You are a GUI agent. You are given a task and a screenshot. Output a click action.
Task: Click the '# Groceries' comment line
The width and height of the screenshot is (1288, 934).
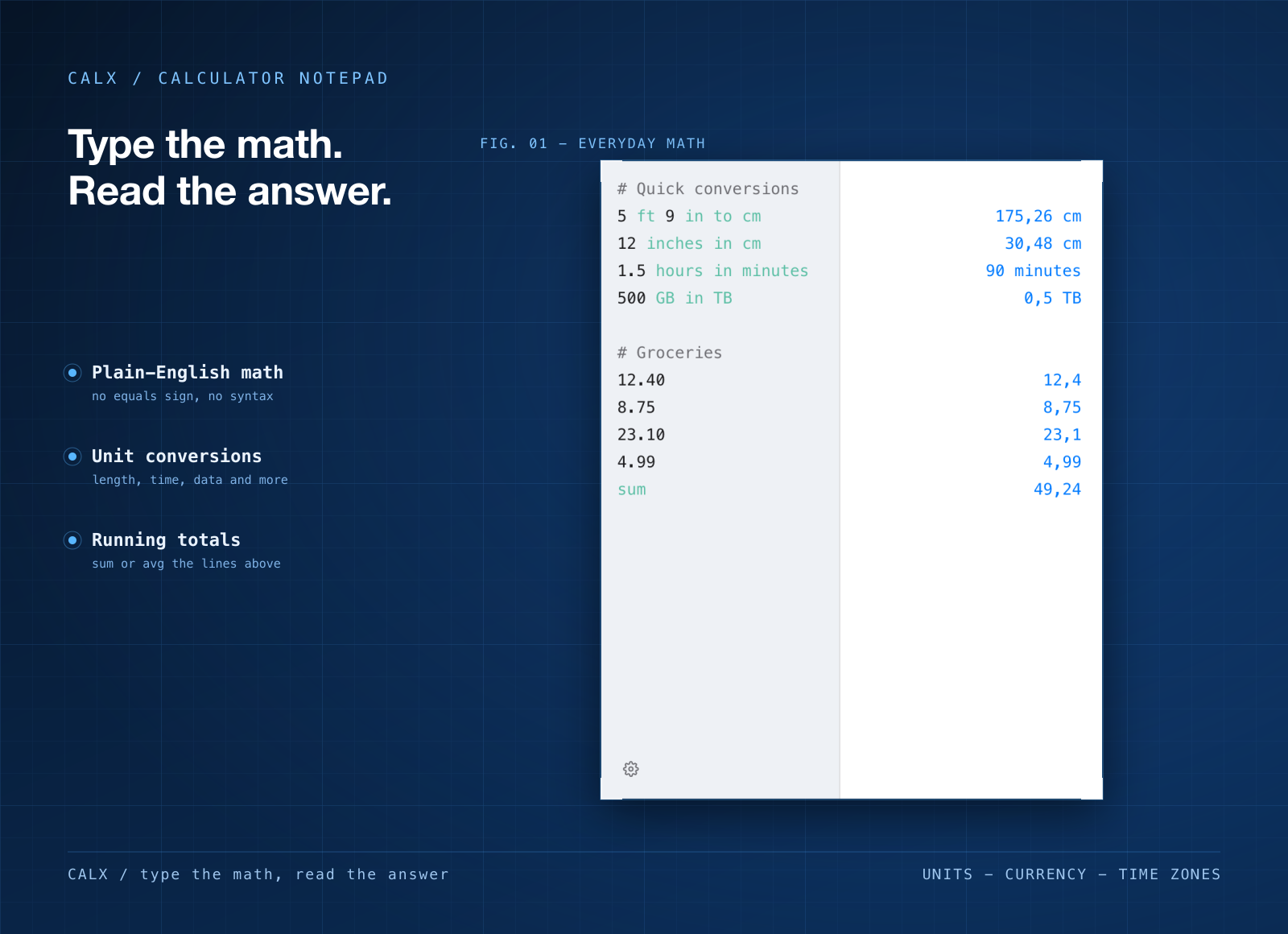click(670, 353)
